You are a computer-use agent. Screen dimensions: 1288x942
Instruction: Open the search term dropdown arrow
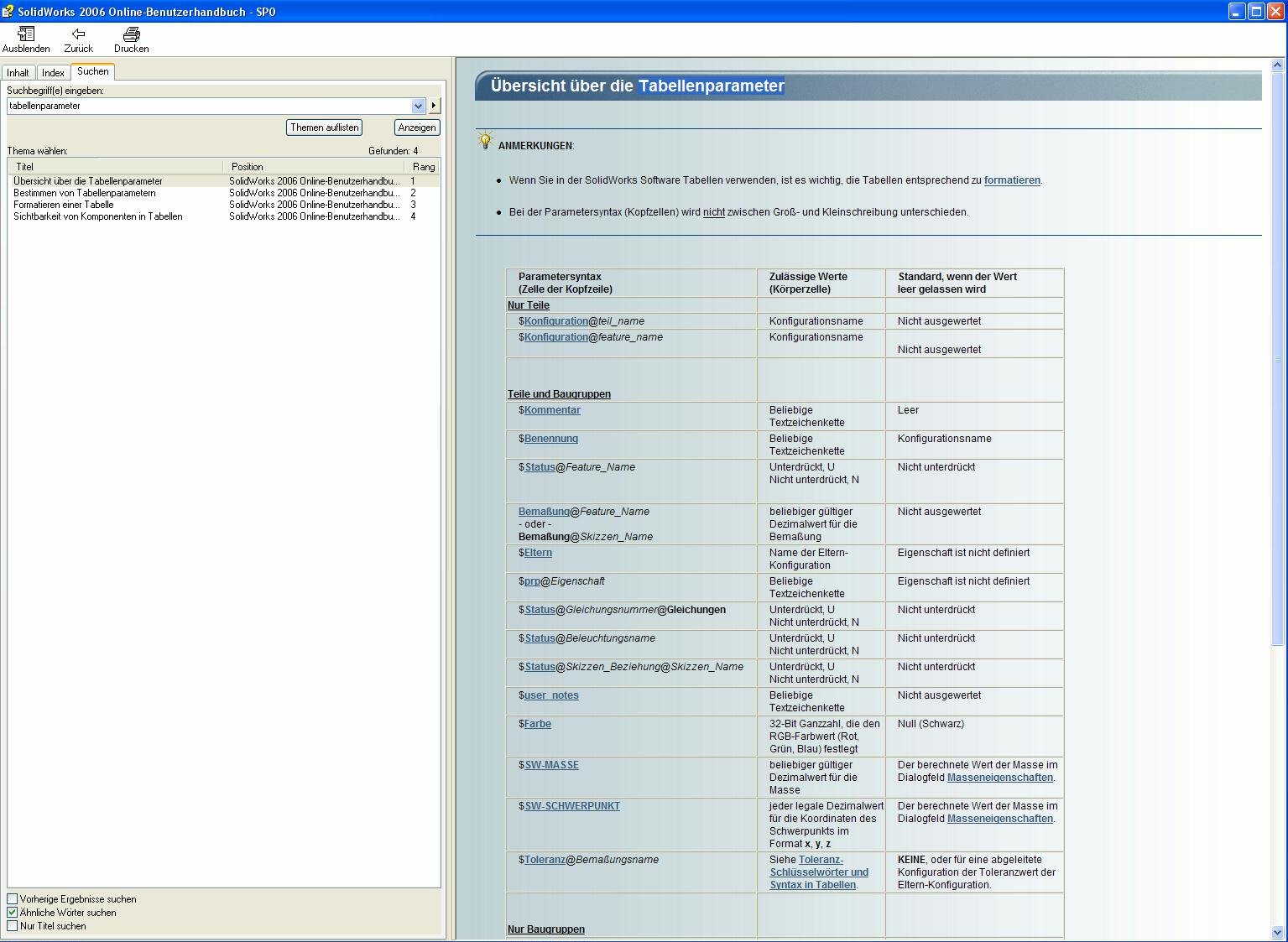coord(419,106)
